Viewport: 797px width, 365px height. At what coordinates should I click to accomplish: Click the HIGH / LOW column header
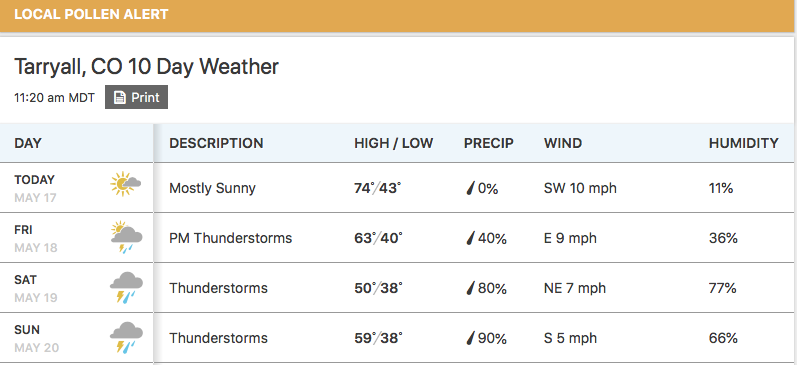pyautogui.click(x=393, y=143)
